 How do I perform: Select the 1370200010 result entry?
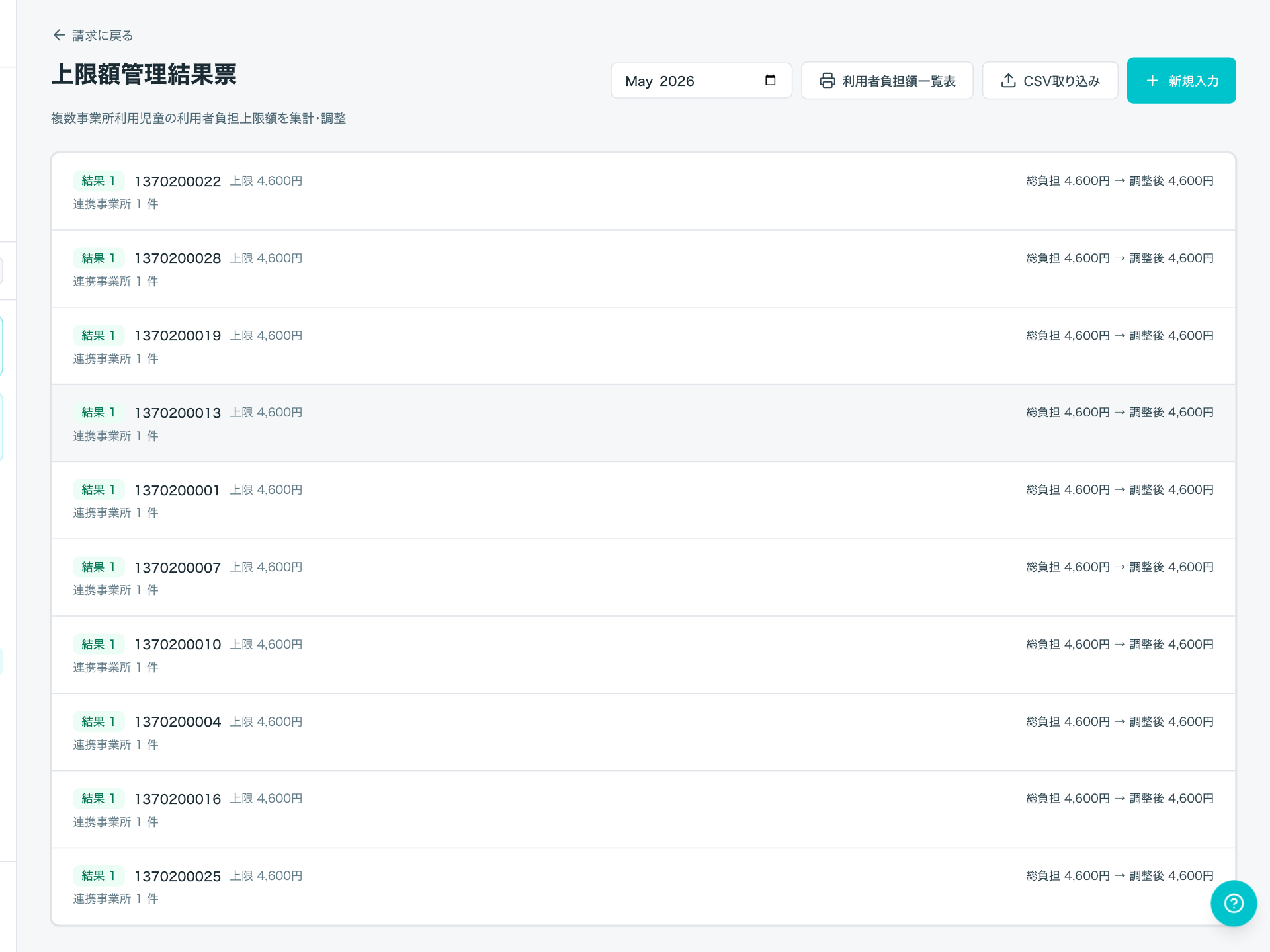643,655
